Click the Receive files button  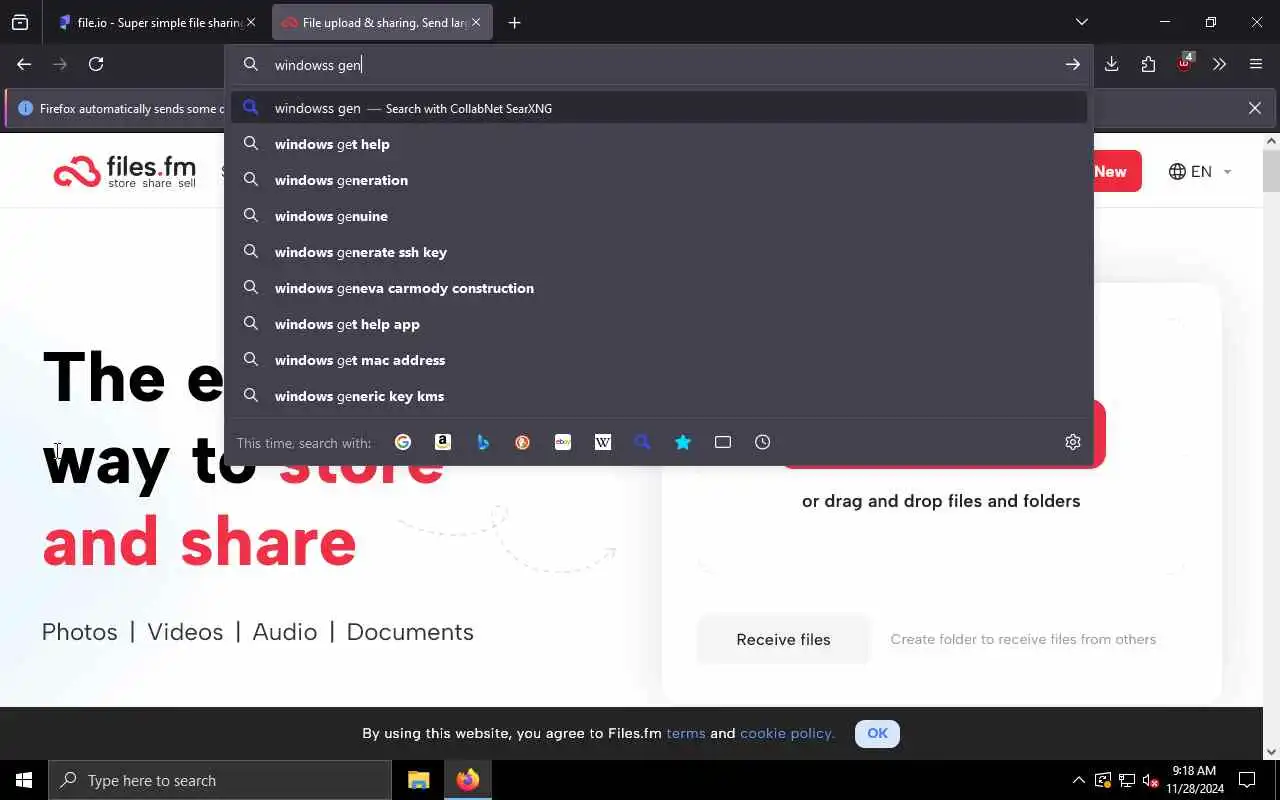[783, 639]
